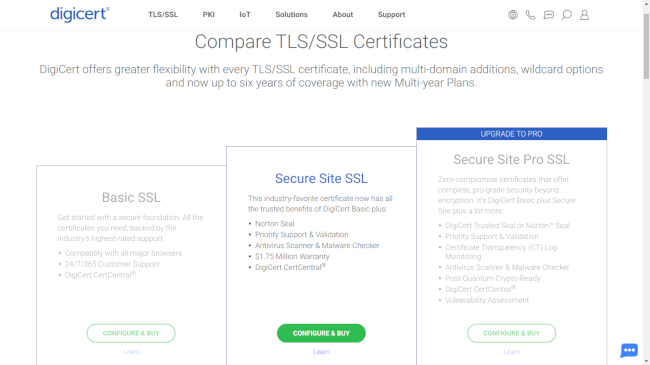Open the floating live chat bubble
Screen dimensions: 650x365
(629, 350)
